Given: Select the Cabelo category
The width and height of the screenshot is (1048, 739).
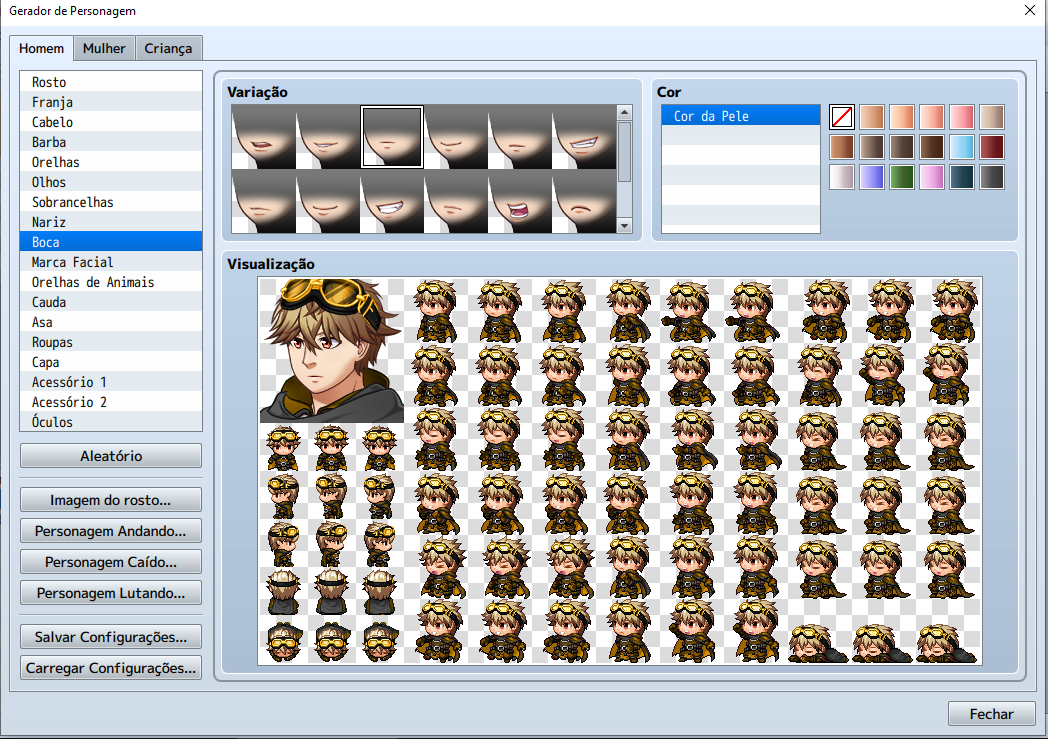Looking at the screenshot, I should [x=110, y=121].
